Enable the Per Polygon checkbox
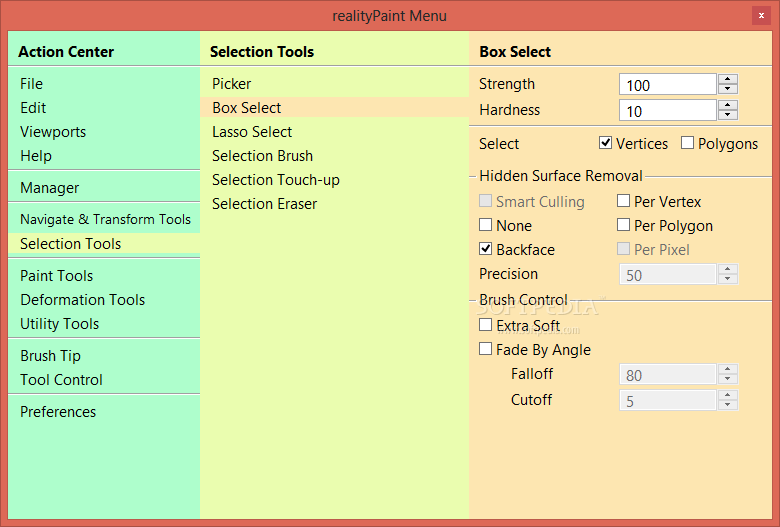 pyautogui.click(x=623, y=224)
